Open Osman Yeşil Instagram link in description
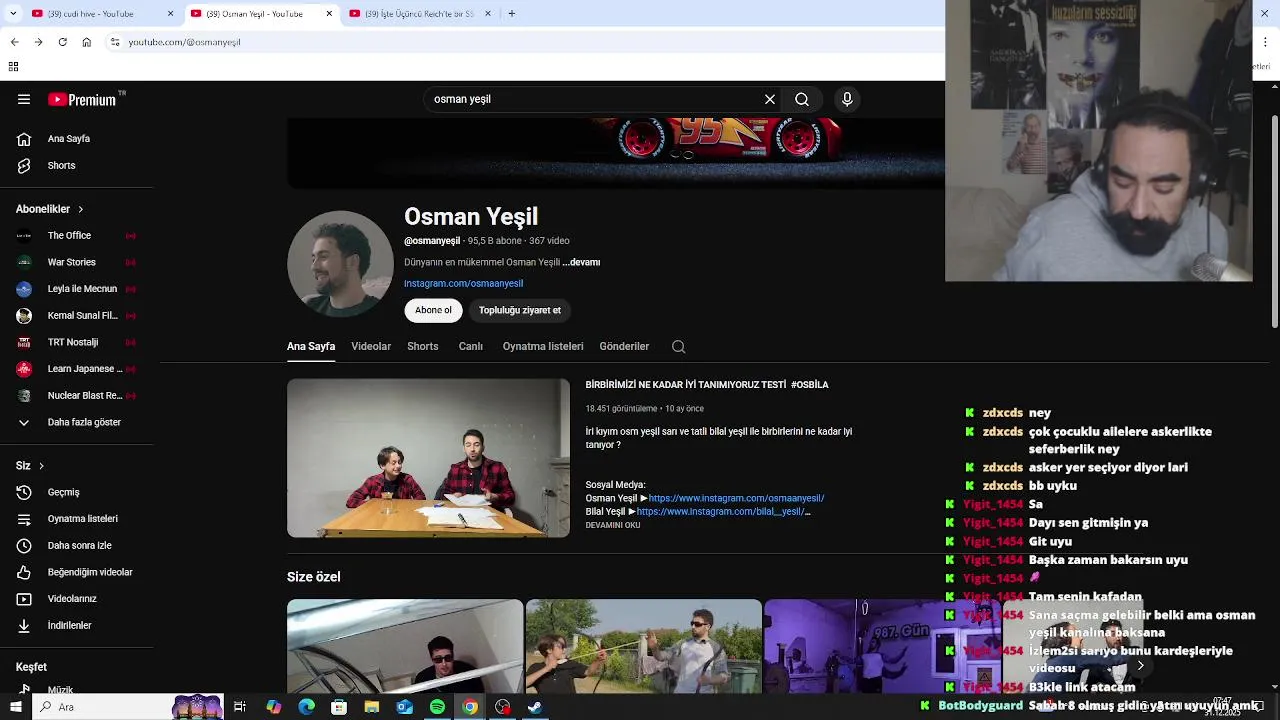This screenshot has height=720, width=1280. 736,498
